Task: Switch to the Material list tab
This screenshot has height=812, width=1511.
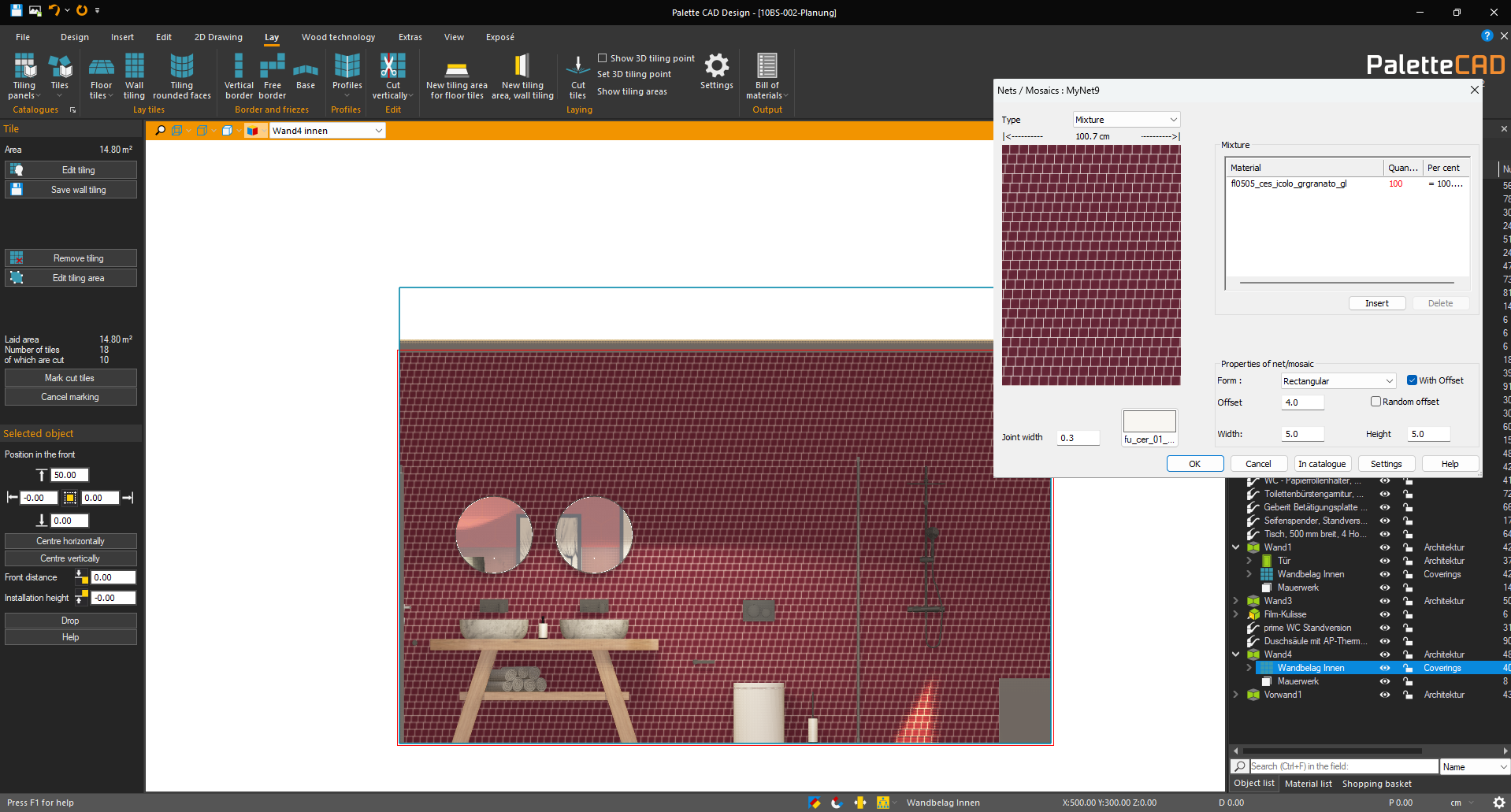Action: coord(1308,784)
